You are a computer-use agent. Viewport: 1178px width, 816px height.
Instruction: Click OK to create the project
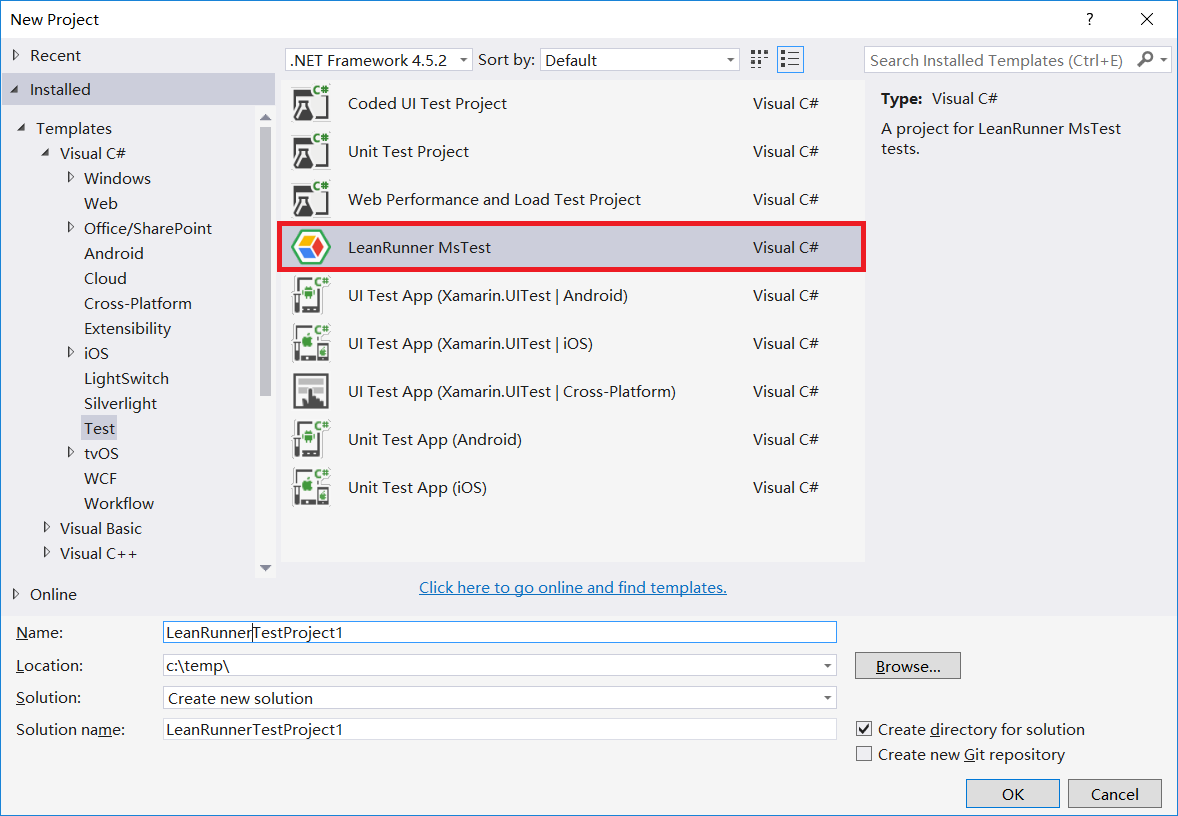[1013, 794]
